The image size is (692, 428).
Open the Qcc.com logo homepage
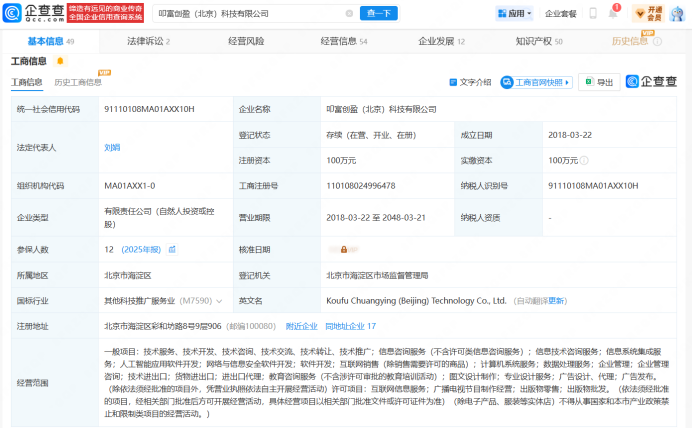34,13
